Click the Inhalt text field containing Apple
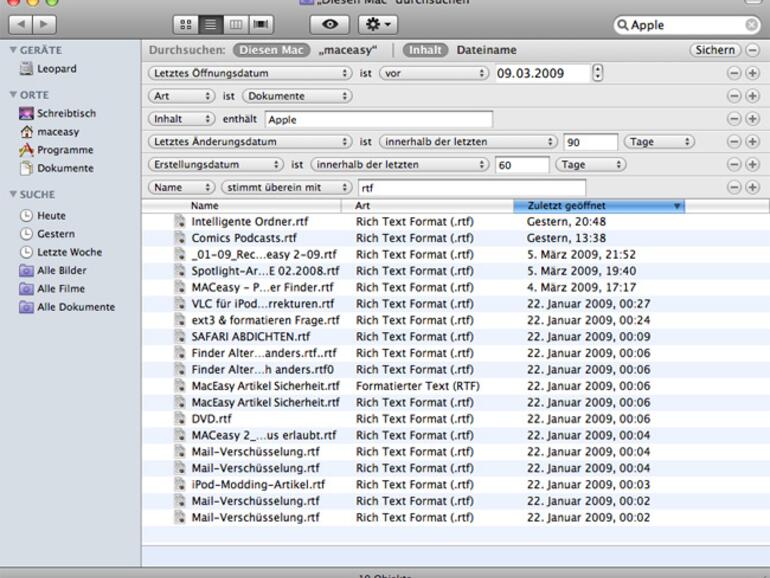770x578 pixels. pos(378,120)
